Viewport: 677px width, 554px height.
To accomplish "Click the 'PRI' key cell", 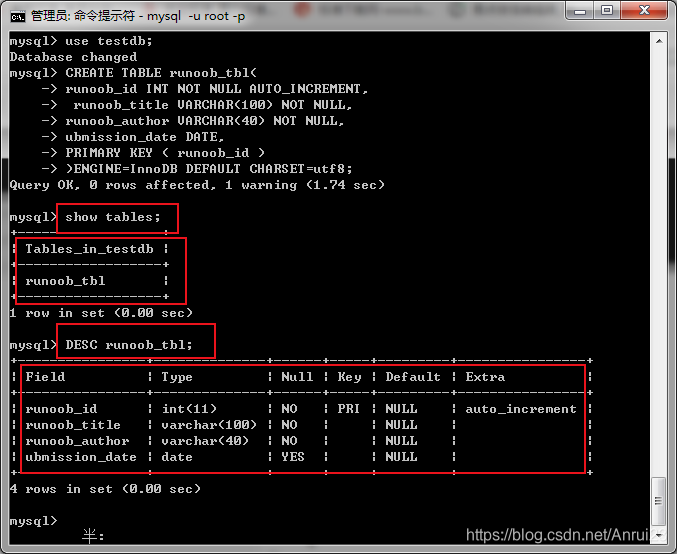I will click(x=348, y=408).
